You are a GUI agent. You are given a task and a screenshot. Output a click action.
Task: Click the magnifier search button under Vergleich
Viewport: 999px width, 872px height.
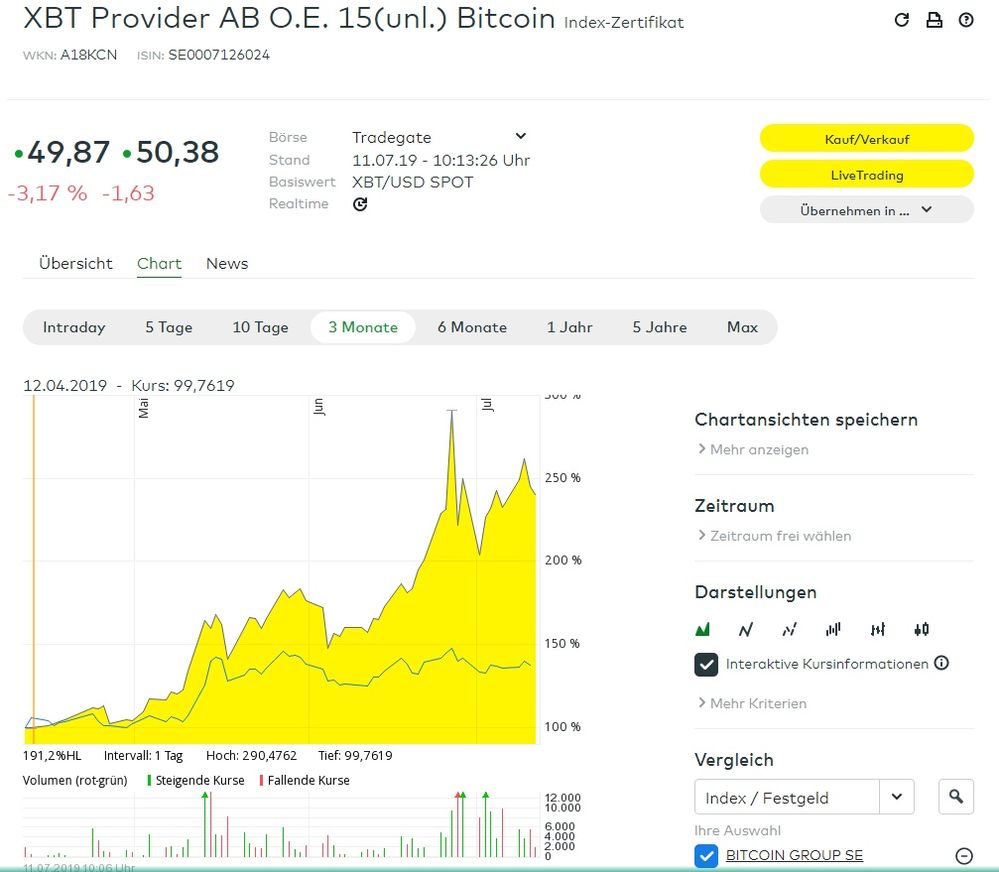[956, 797]
